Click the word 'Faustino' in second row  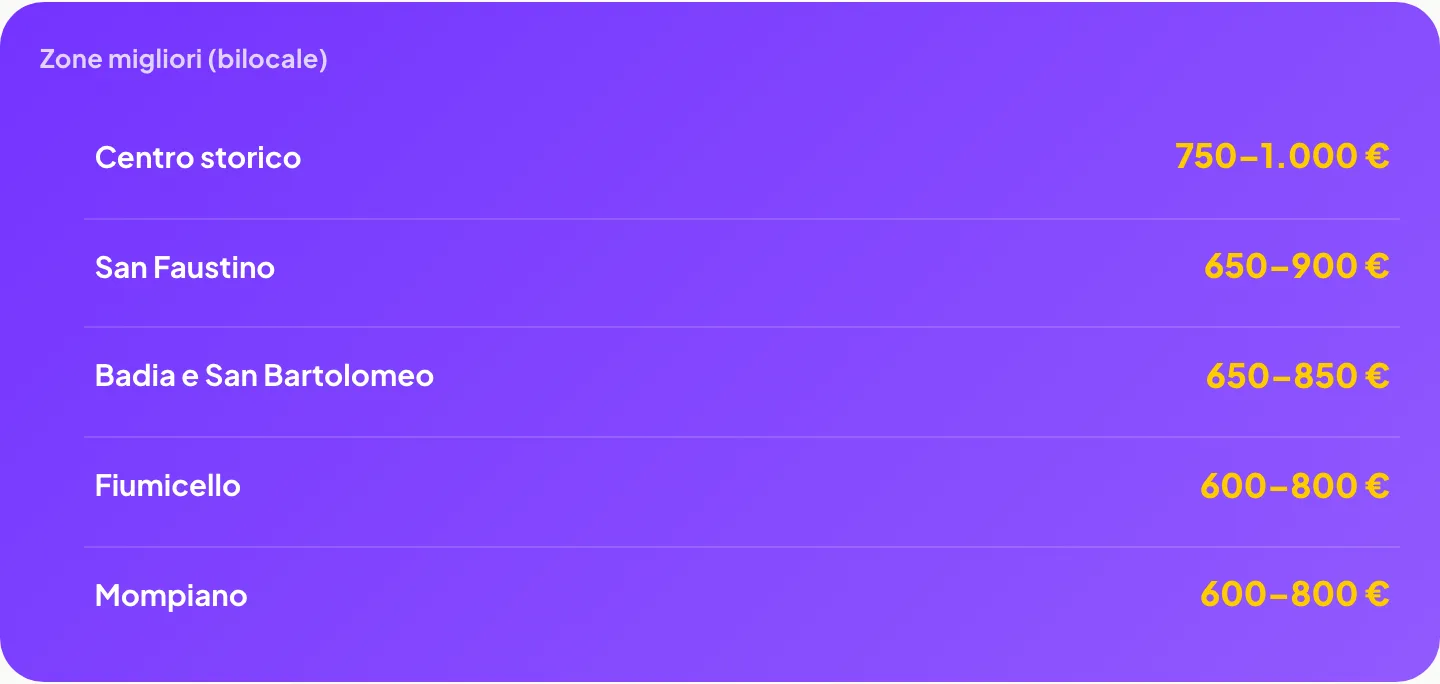coord(214,267)
